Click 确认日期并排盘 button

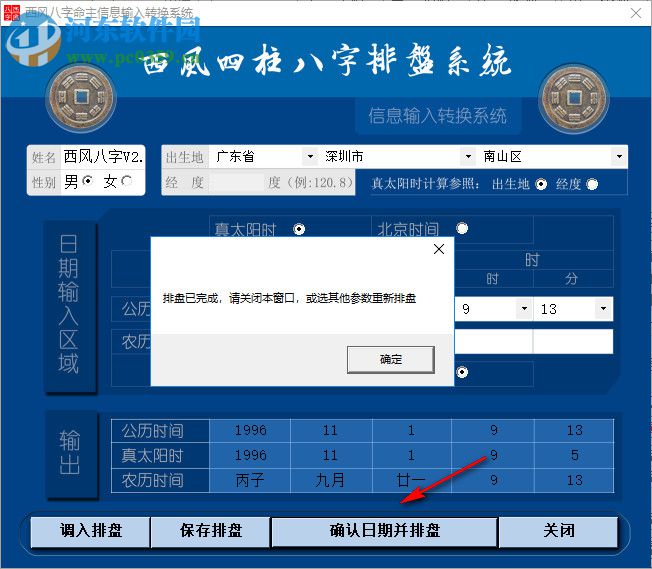tap(385, 531)
